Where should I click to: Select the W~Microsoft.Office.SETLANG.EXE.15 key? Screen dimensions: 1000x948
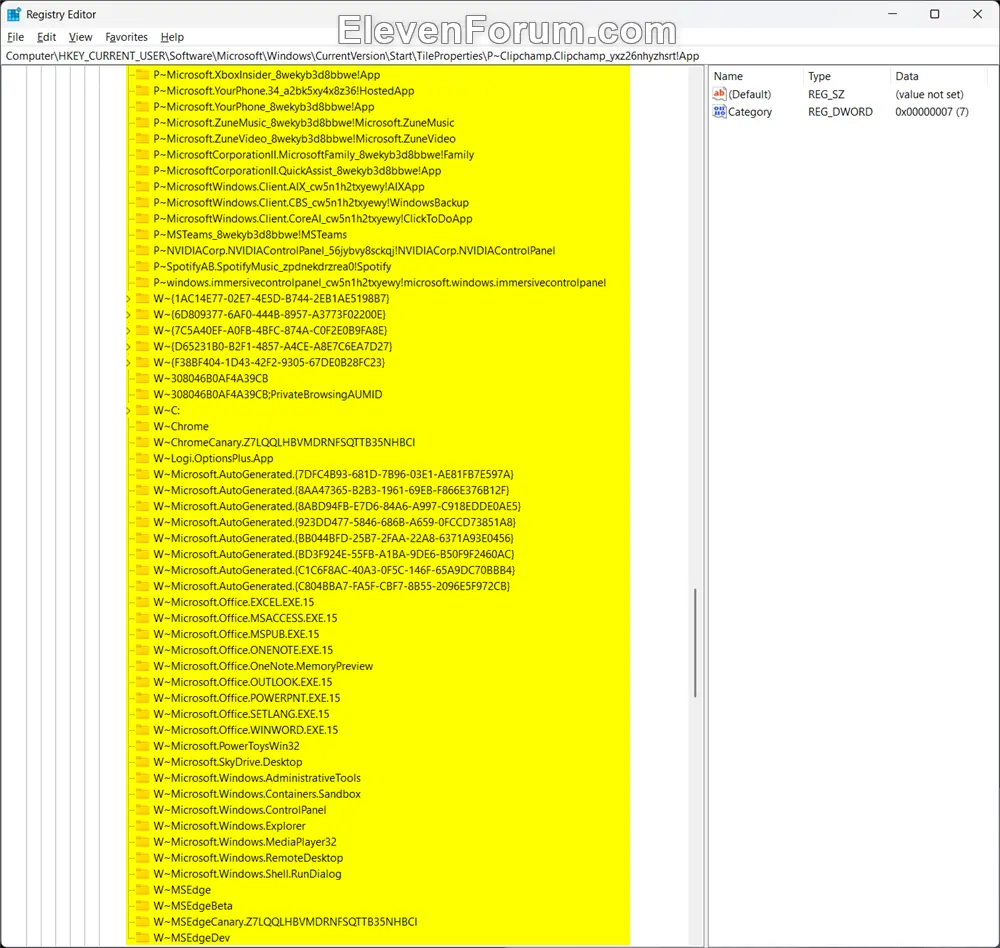point(242,714)
